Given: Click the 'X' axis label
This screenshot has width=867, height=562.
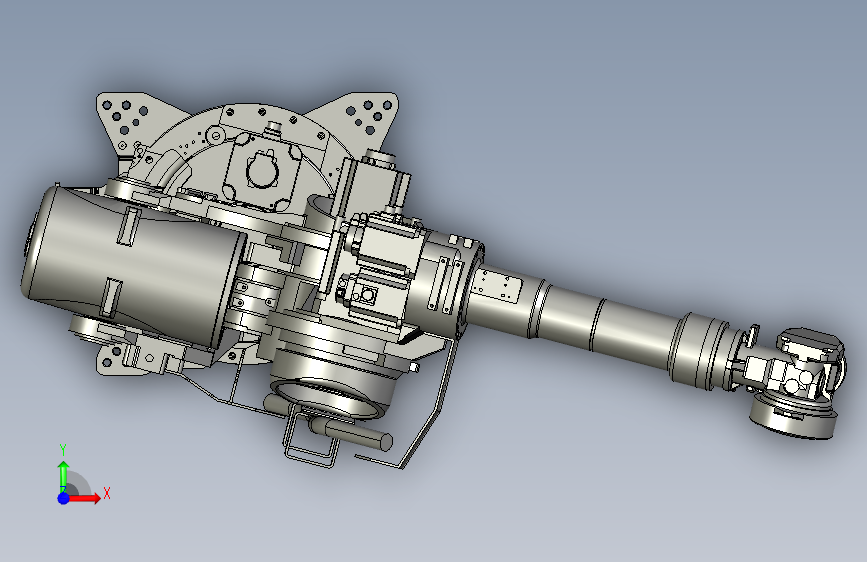Looking at the screenshot, I should [x=107, y=493].
